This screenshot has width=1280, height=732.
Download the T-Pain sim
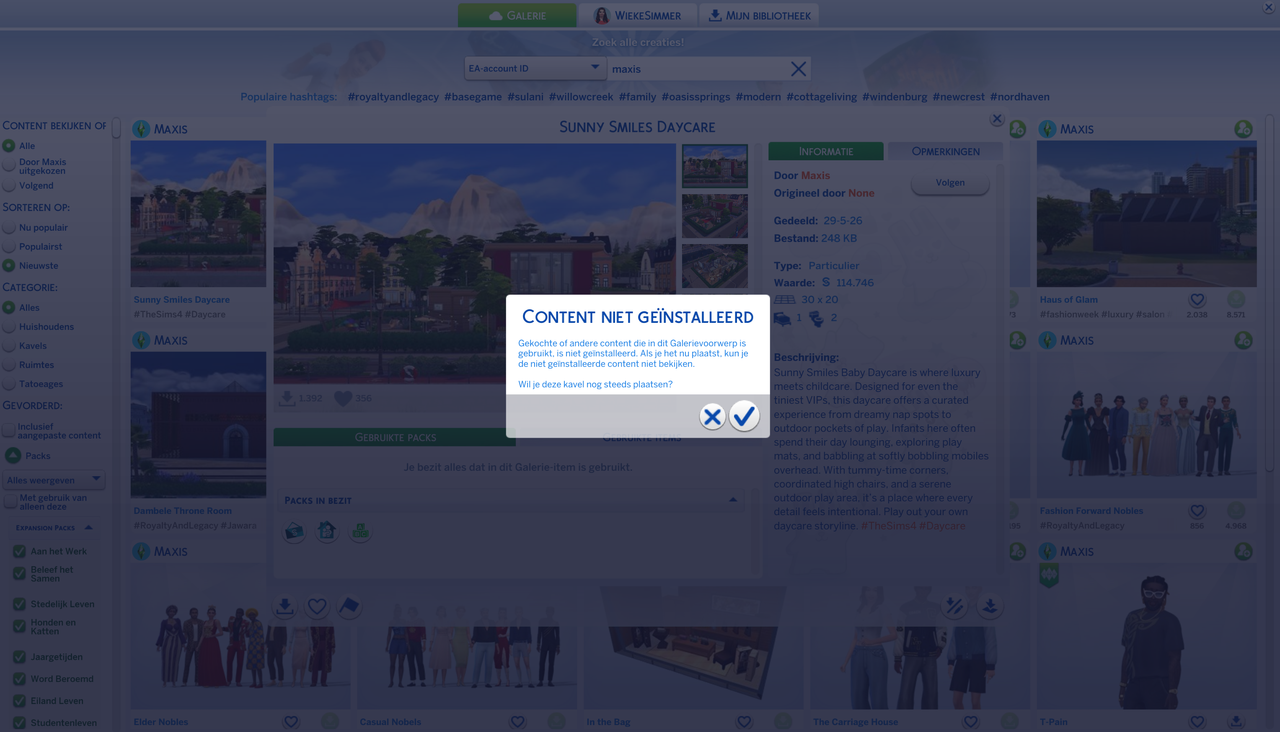click(1237, 722)
